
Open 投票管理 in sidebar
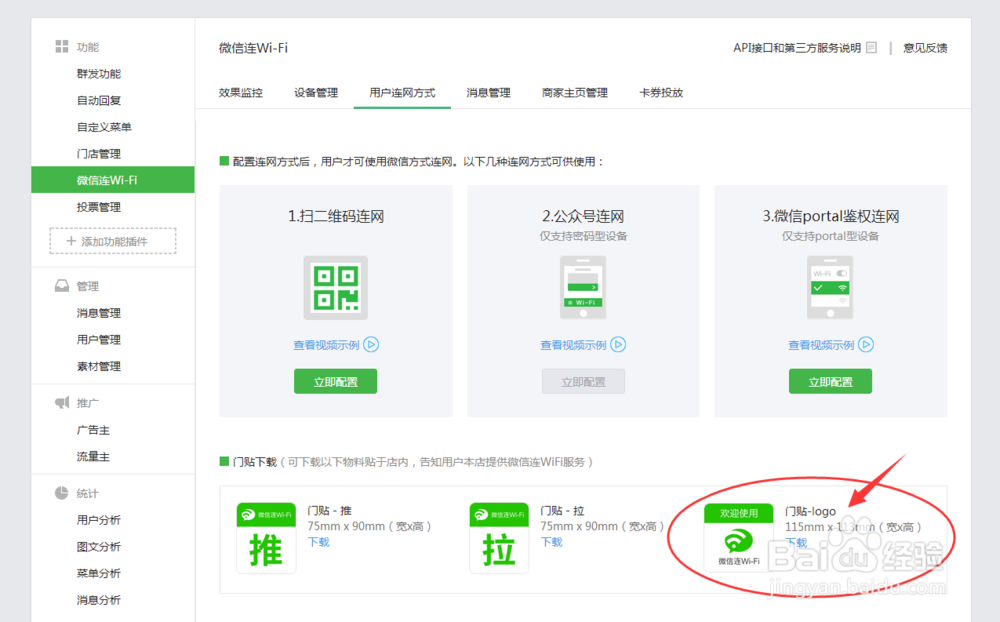(x=99, y=207)
